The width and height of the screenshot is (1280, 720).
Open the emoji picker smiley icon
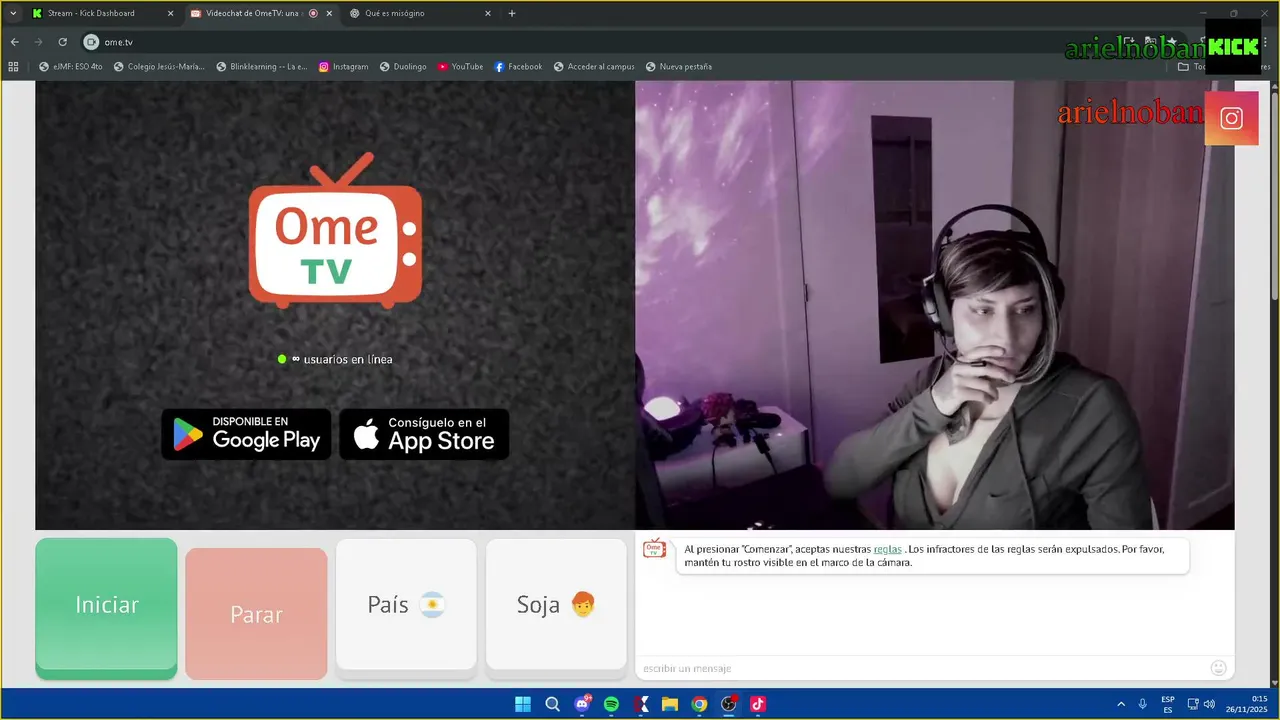point(1218,668)
